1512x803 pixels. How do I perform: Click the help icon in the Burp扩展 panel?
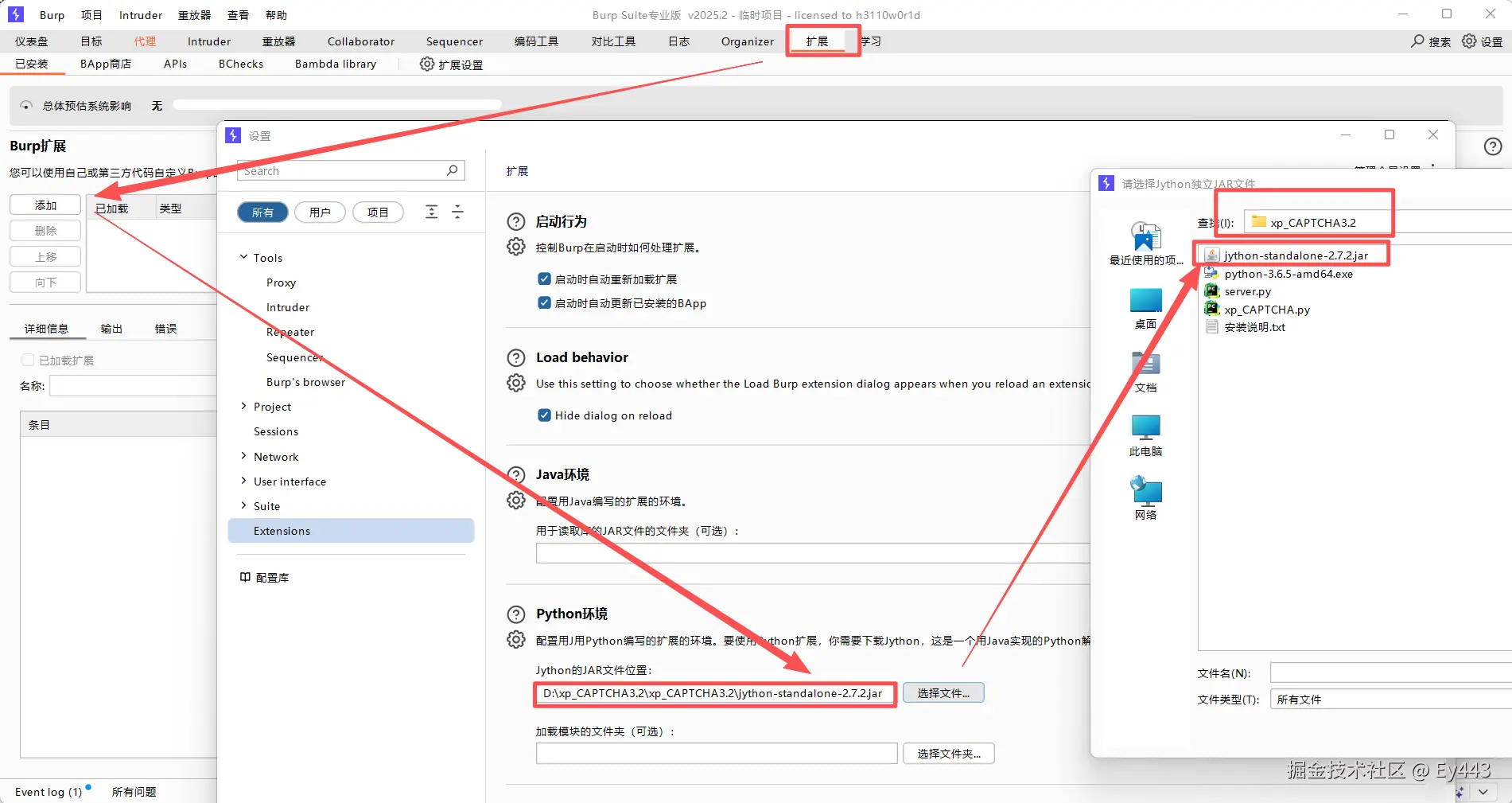[1493, 146]
